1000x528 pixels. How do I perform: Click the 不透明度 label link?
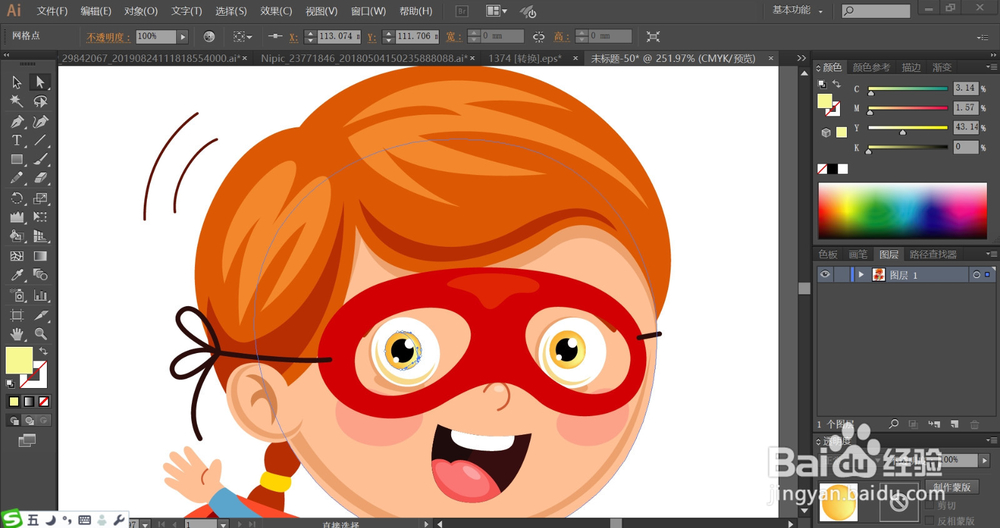click(x=108, y=38)
